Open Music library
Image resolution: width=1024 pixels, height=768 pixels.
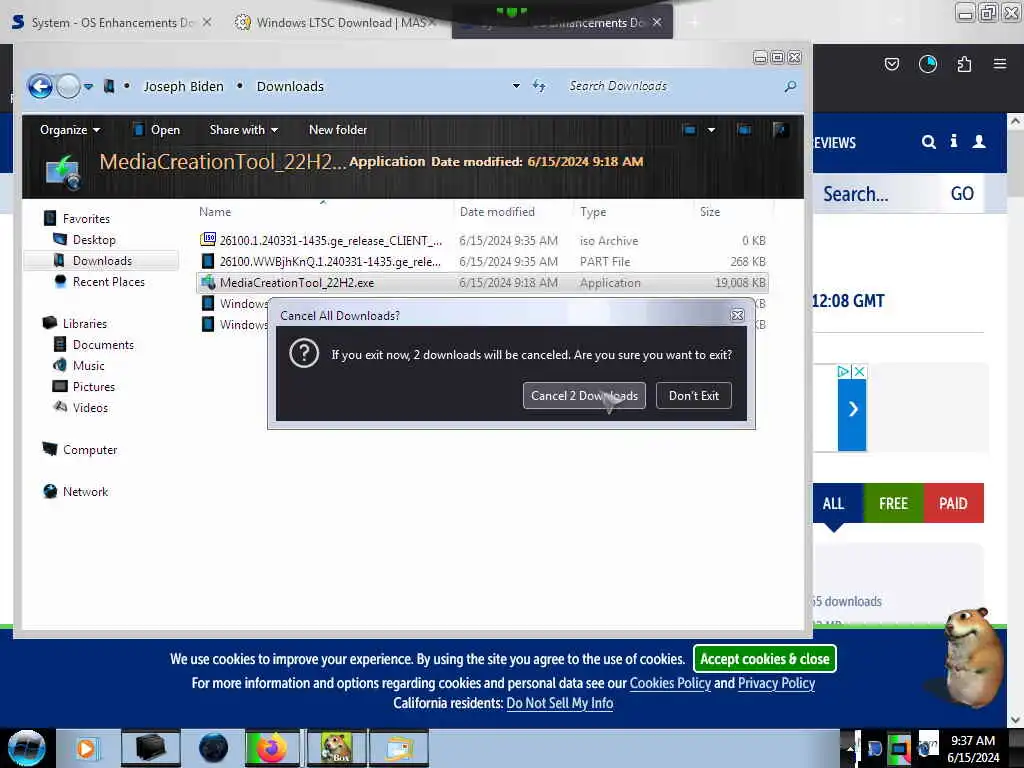point(88,366)
